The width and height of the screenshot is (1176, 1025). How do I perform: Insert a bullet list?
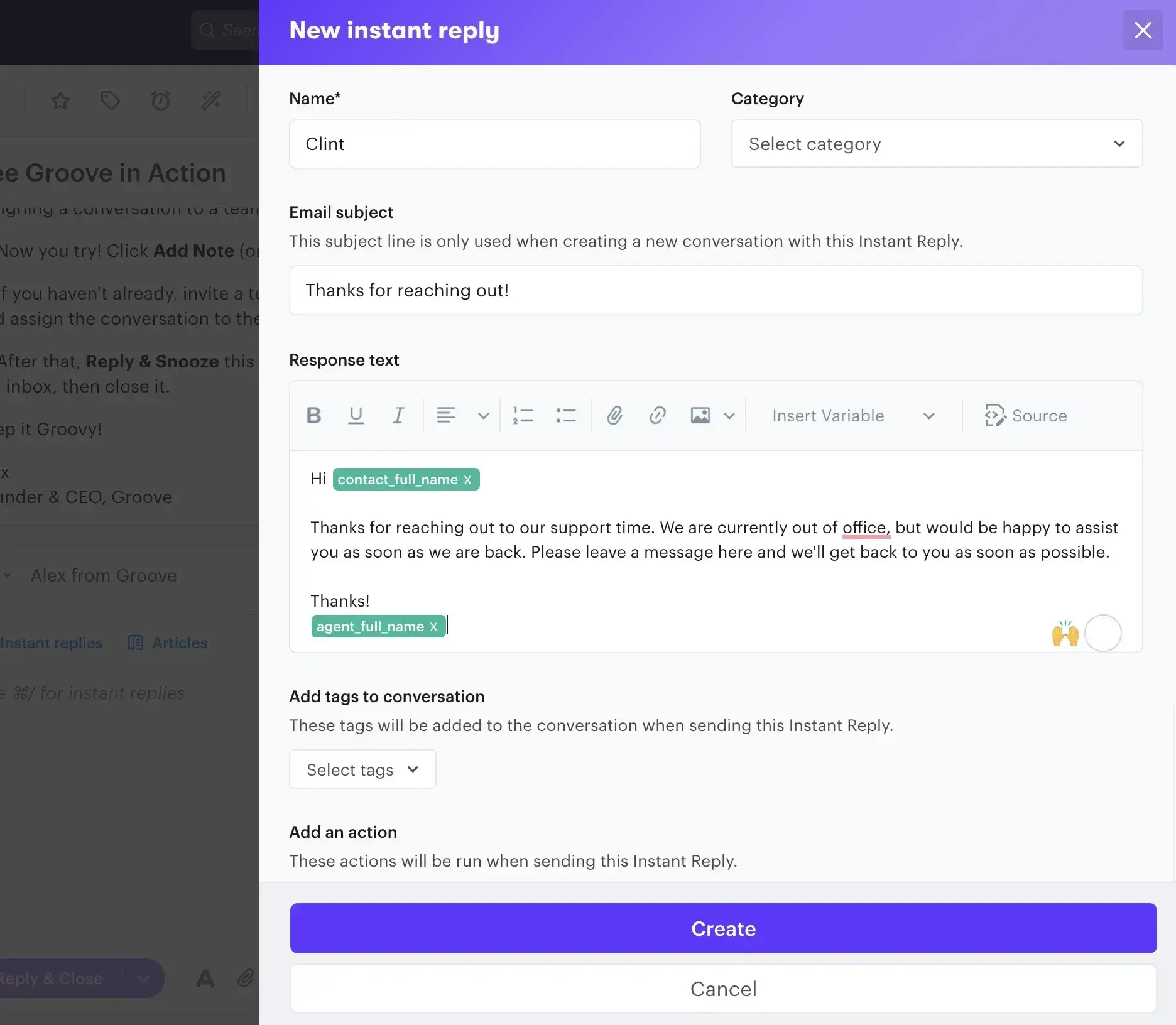click(x=565, y=415)
